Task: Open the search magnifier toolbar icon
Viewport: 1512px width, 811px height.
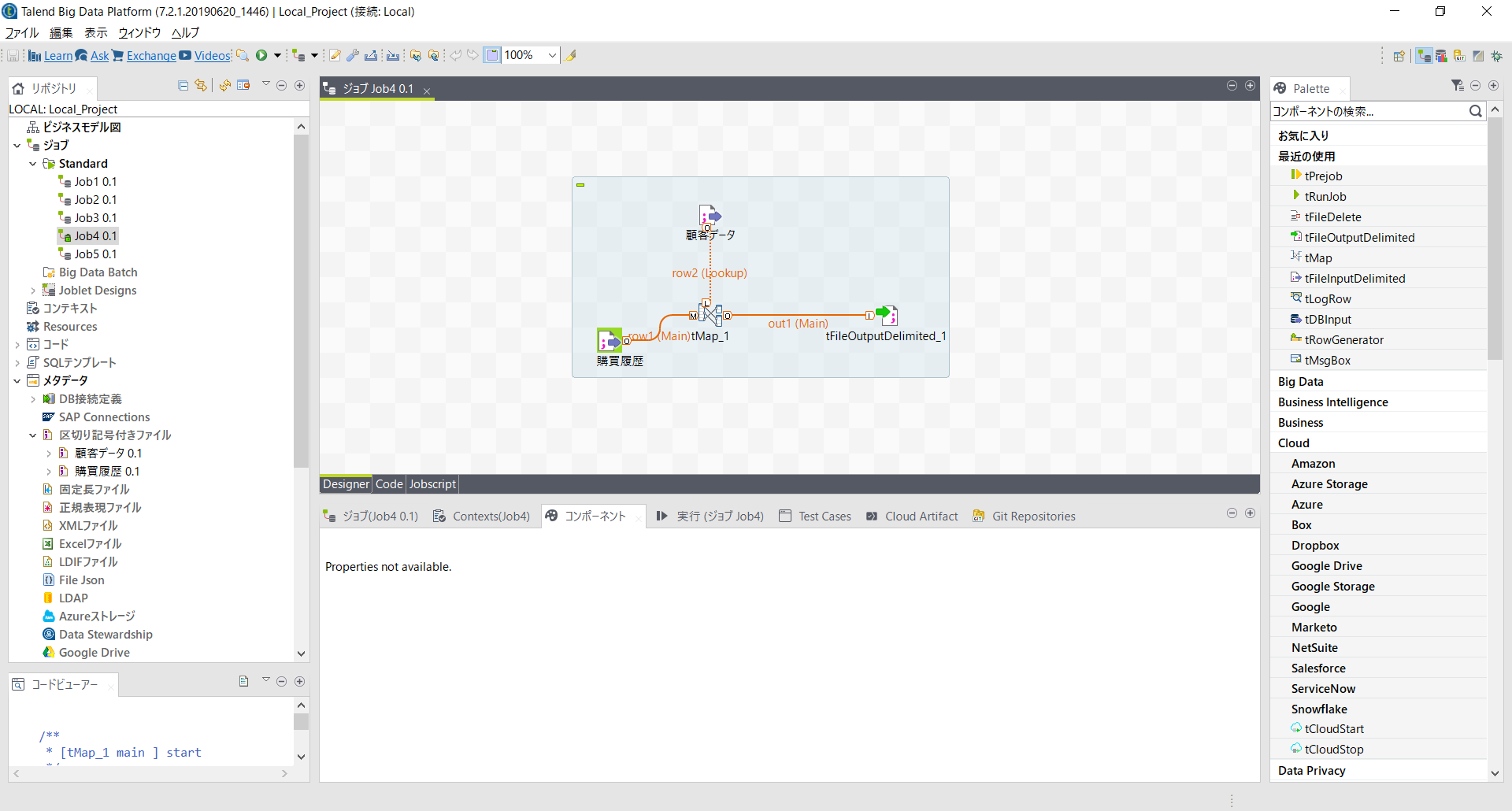Action: [243, 55]
